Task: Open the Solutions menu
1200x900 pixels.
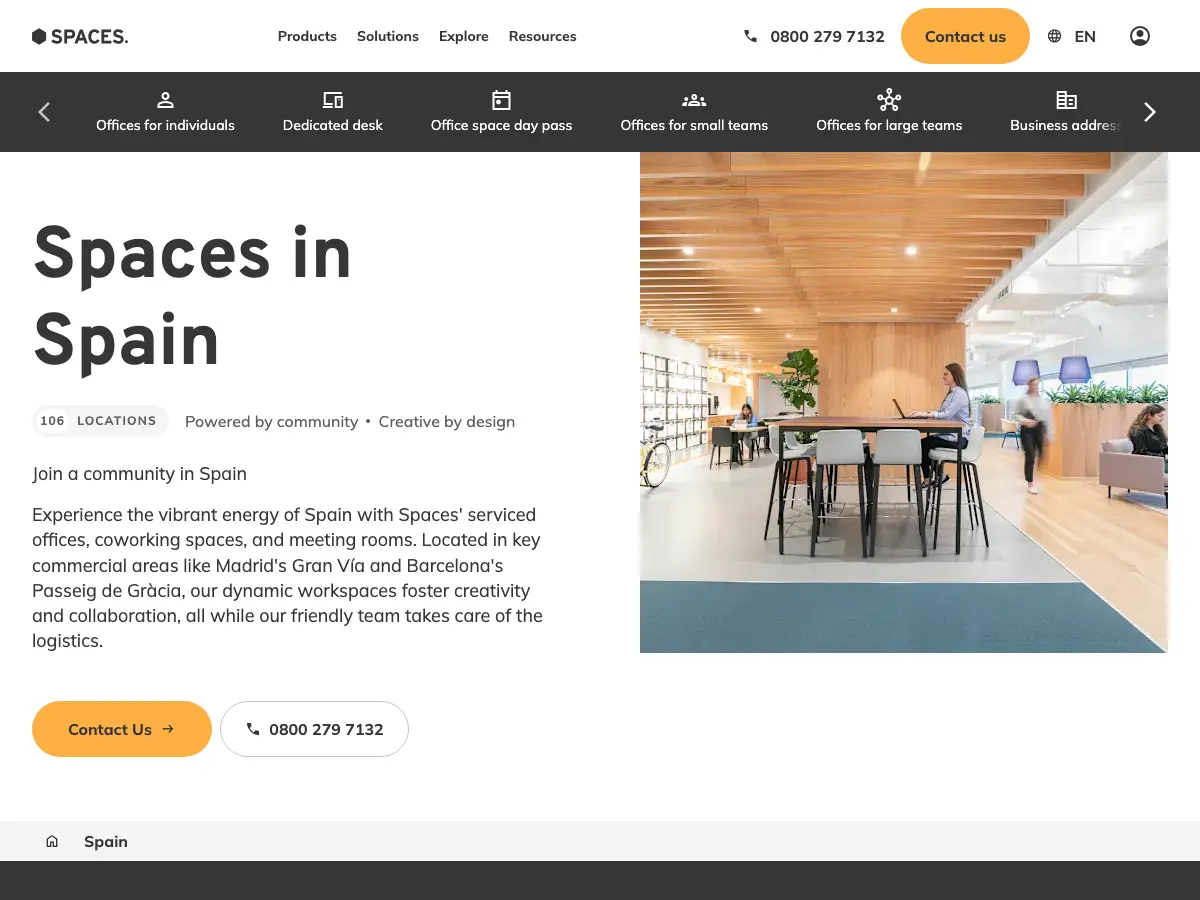Action: pos(388,36)
